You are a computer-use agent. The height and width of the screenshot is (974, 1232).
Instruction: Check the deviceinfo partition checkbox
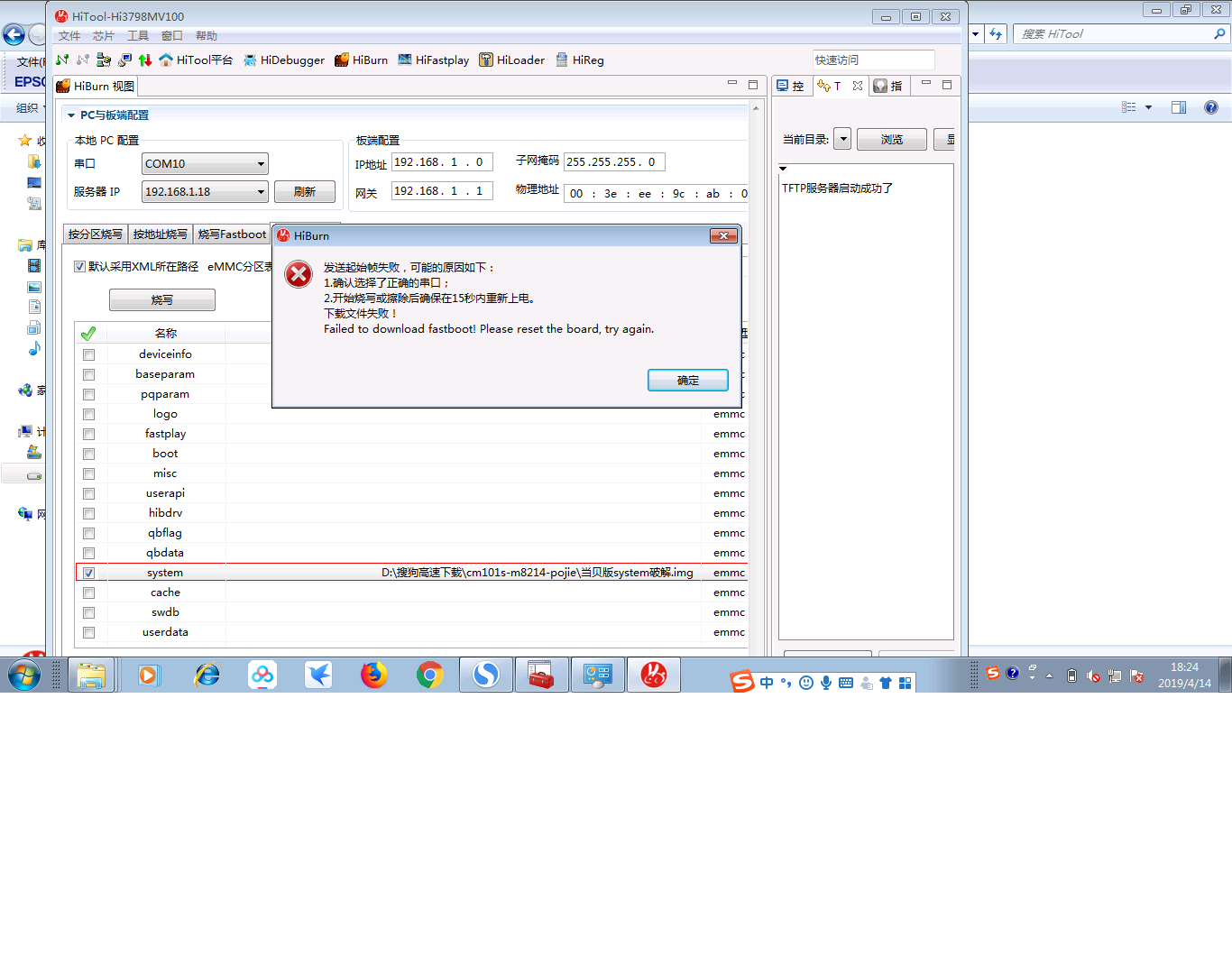click(88, 354)
